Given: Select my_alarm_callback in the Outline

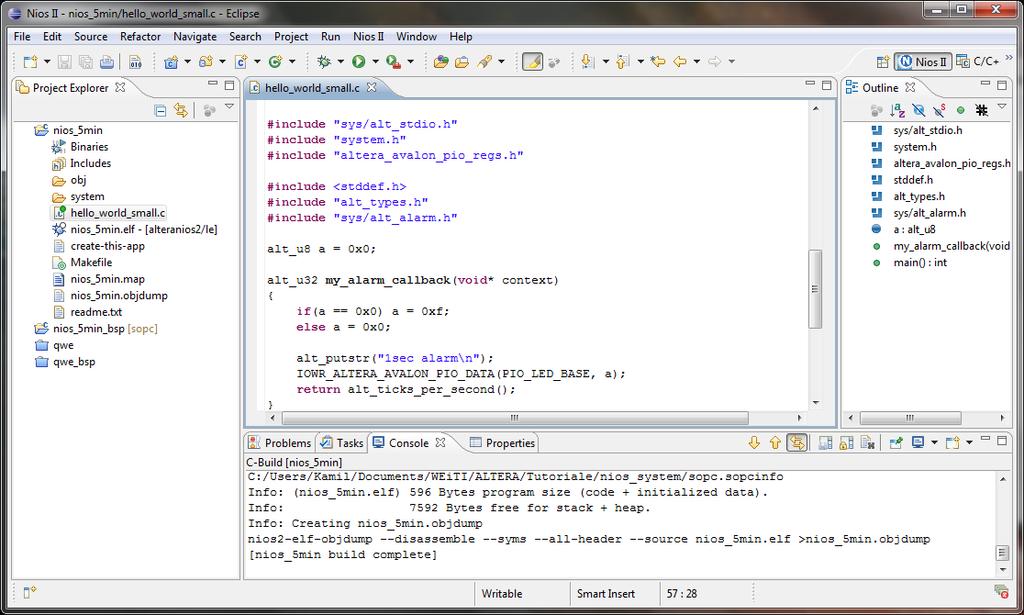Looking at the screenshot, I should 951,245.
